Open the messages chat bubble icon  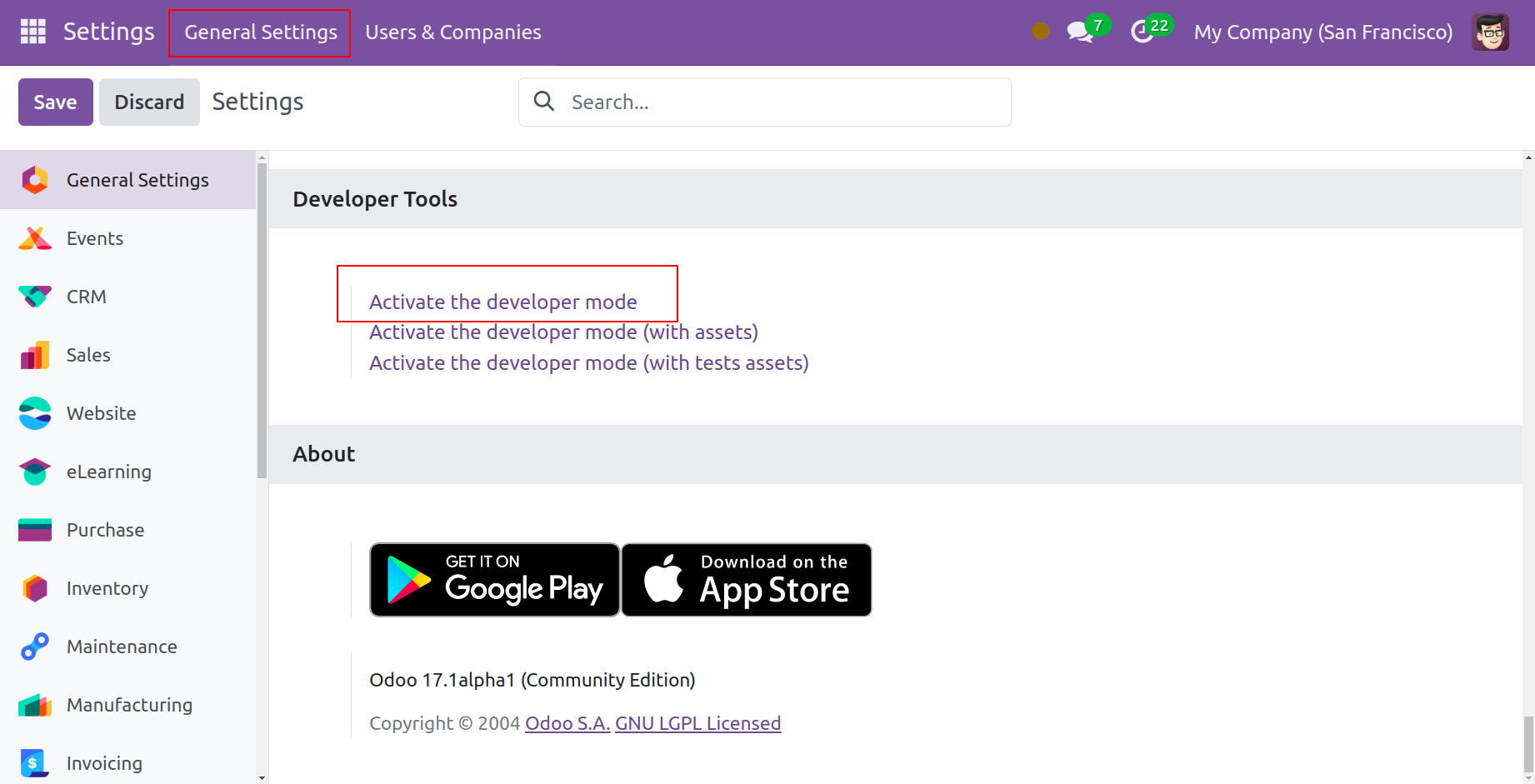tap(1080, 32)
